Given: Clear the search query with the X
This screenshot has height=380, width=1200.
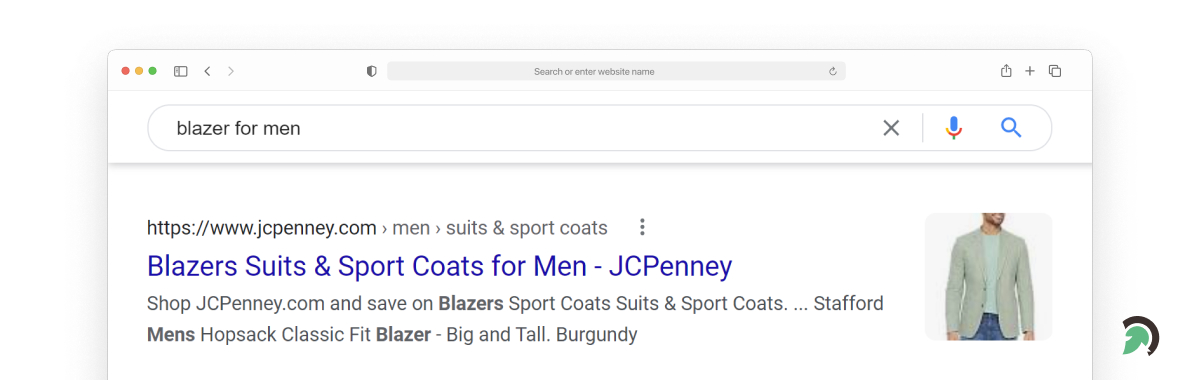Looking at the screenshot, I should (891, 128).
